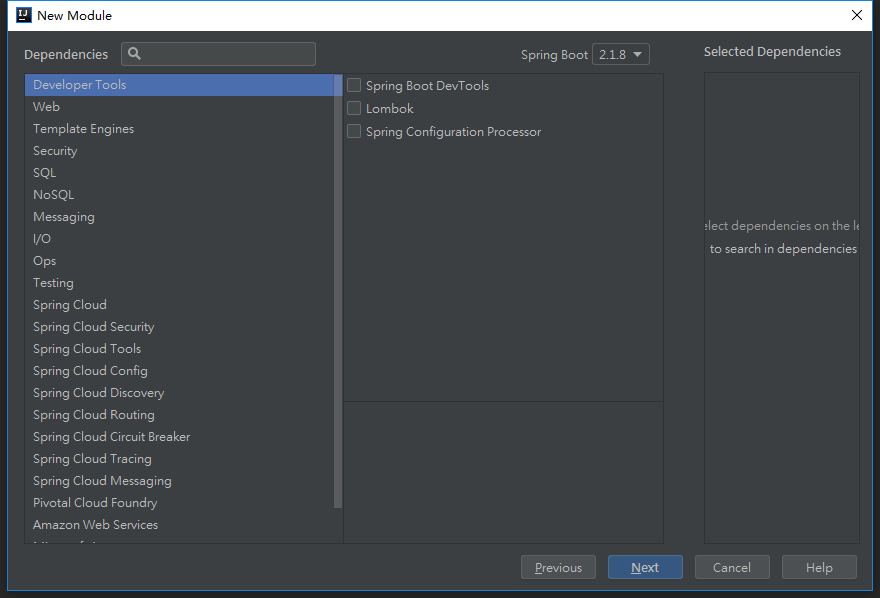Image resolution: width=880 pixels, height=598 pixels.
Task: Click the Spring Boot DevTools label
Action: [x=428, y=86]
